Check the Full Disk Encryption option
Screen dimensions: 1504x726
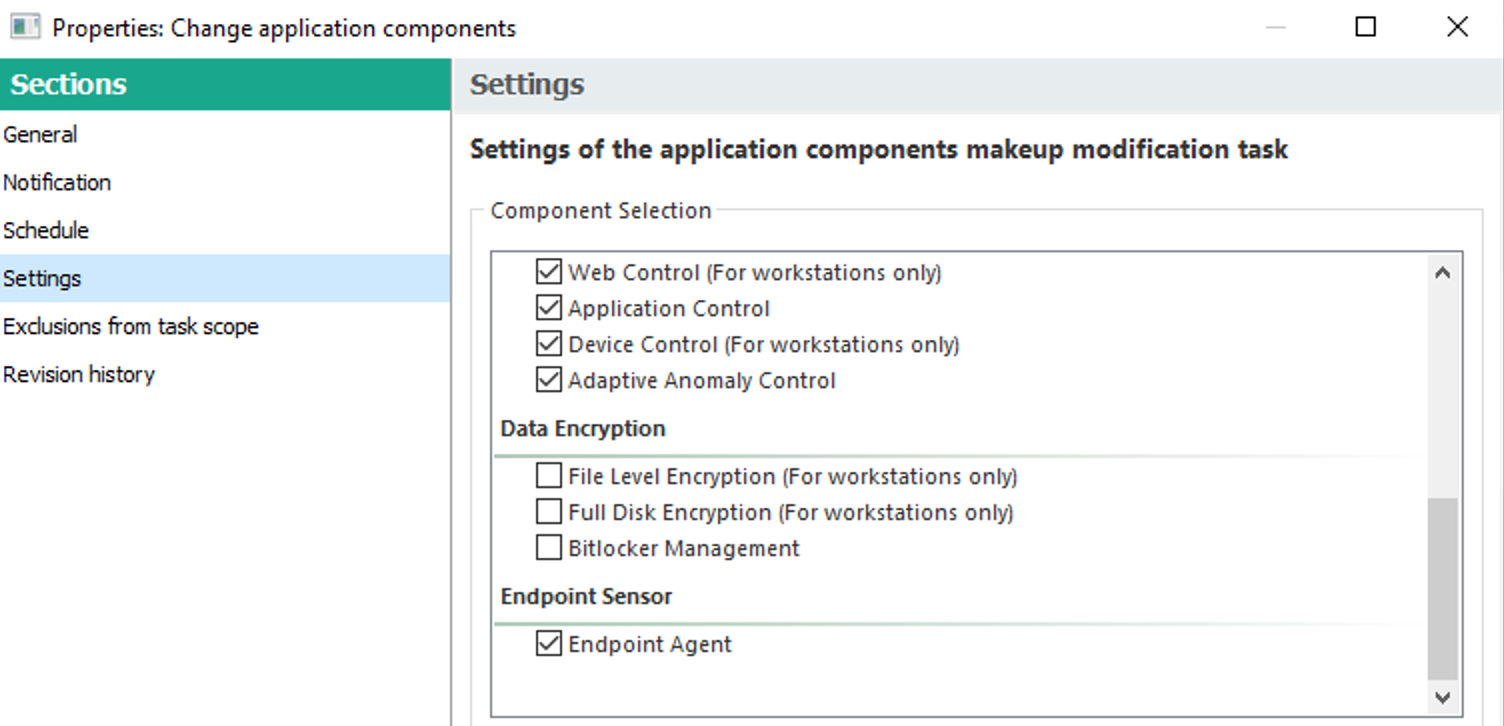click(x=549, y=512)
